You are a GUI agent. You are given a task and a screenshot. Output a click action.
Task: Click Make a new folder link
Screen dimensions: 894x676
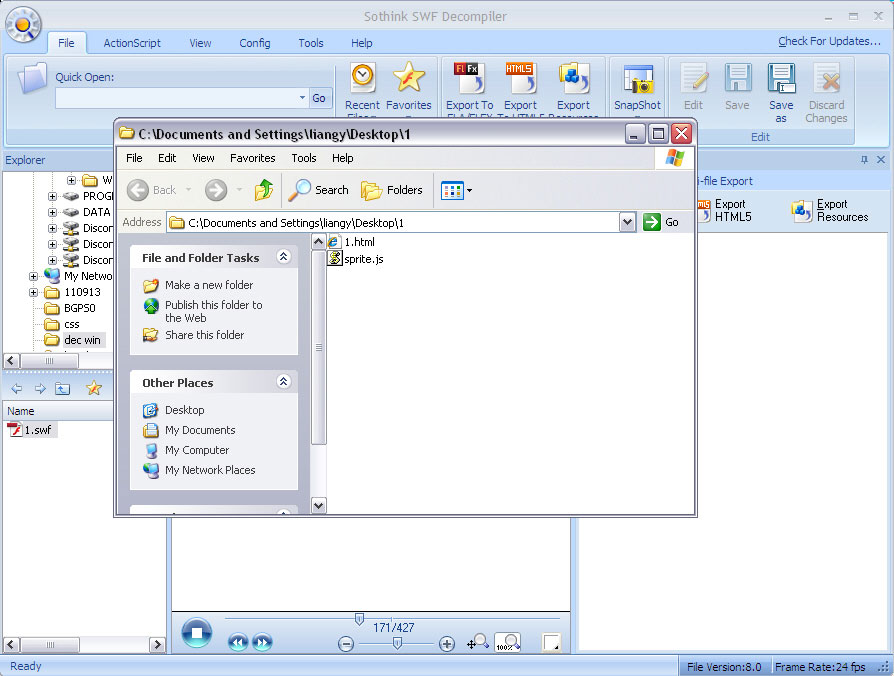click(209, 285)
